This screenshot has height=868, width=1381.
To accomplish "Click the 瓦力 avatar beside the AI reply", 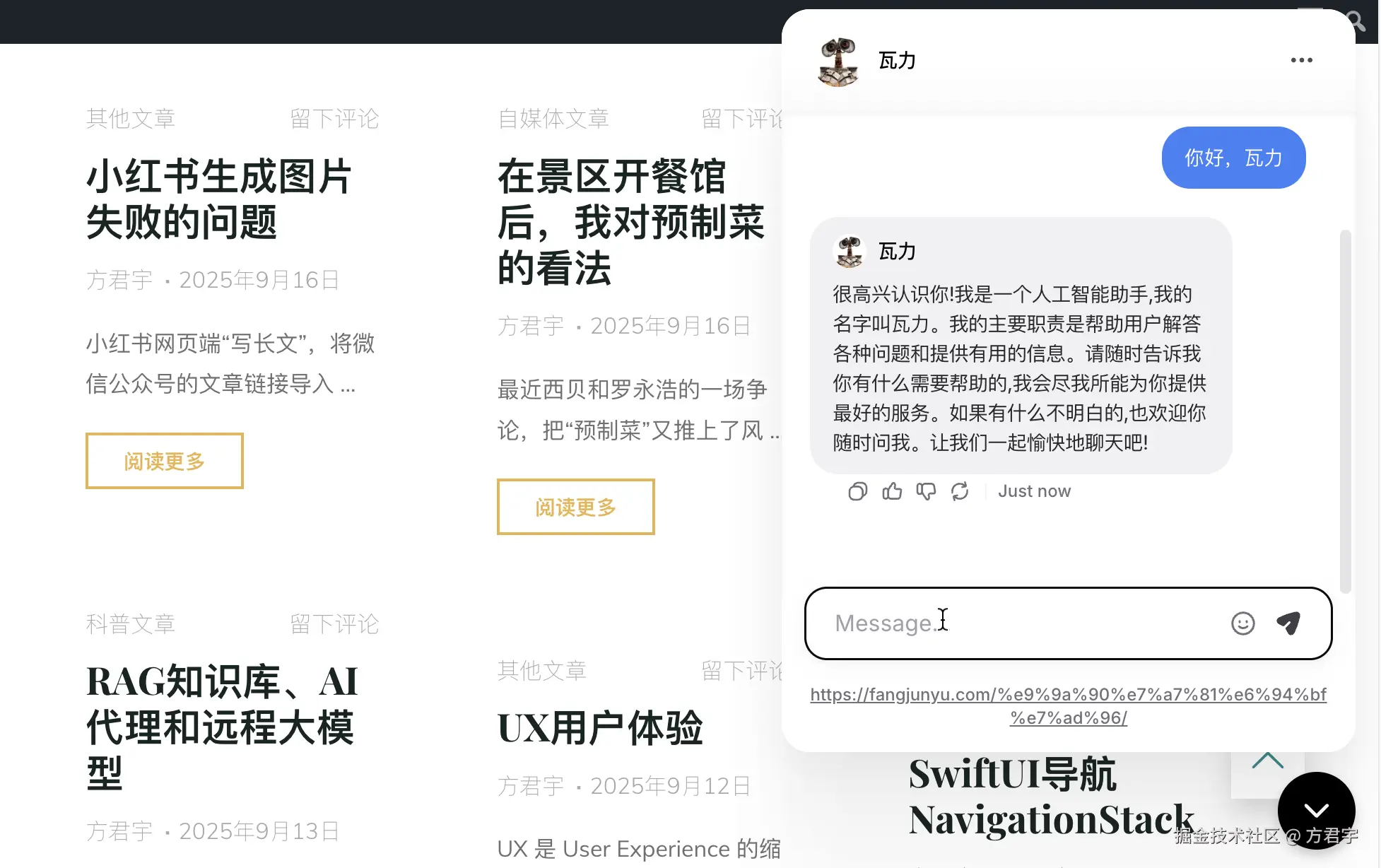I will (x=850, y=251).
